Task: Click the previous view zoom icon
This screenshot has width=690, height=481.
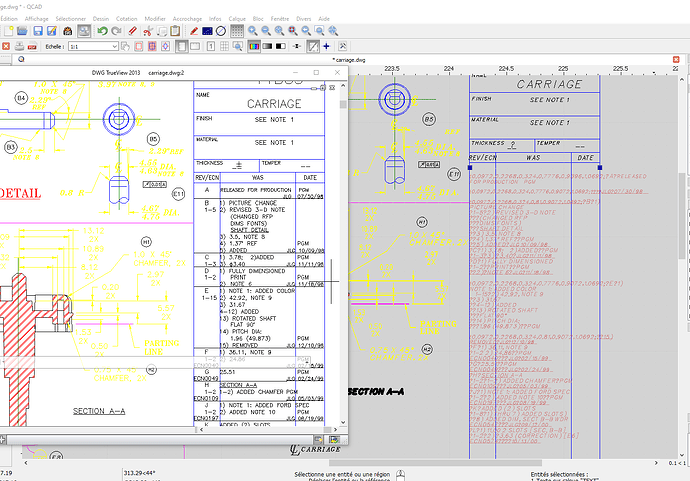Action: [x=306, y=31]
